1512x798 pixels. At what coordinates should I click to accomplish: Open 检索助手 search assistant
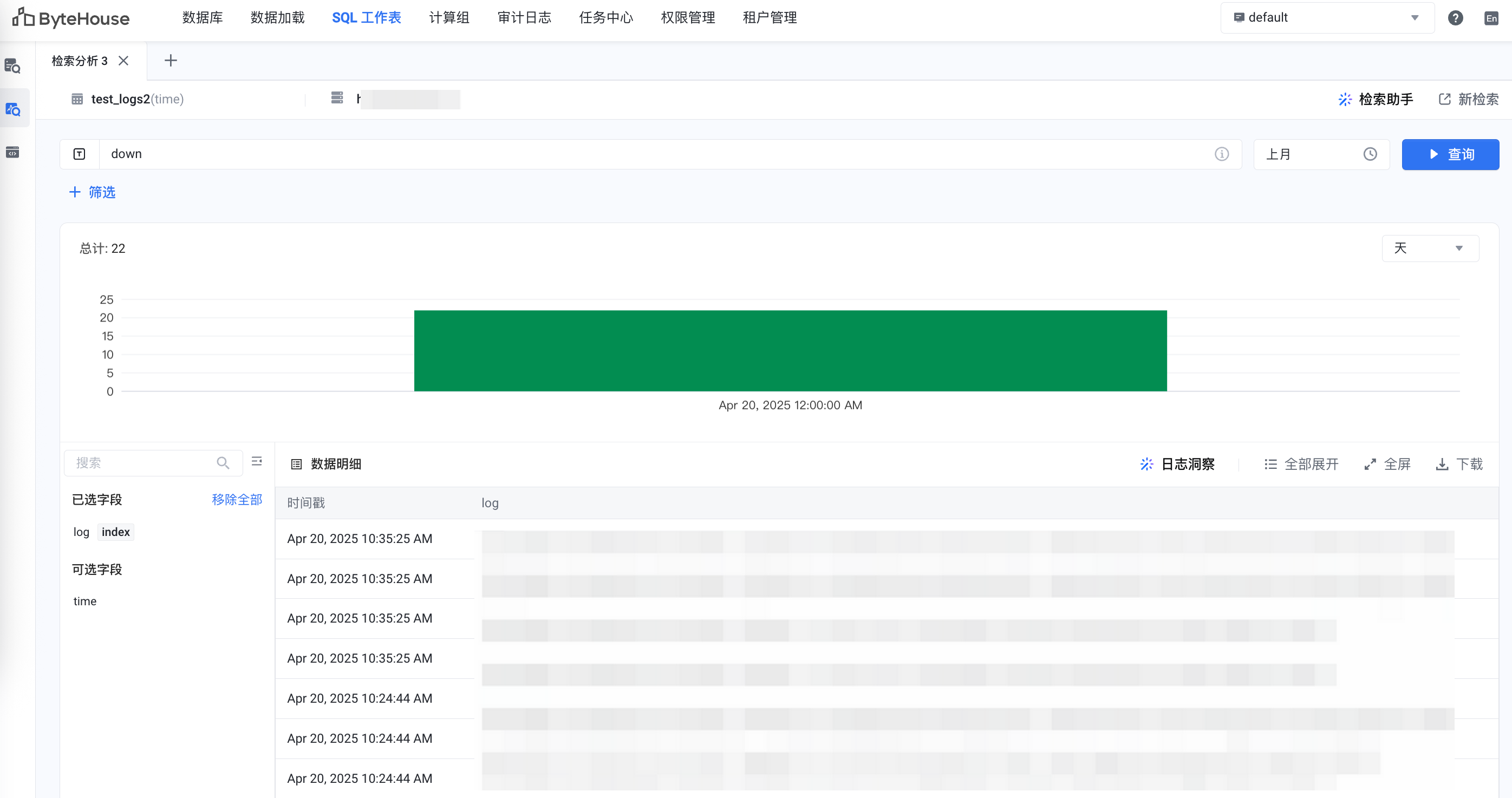1375,99
